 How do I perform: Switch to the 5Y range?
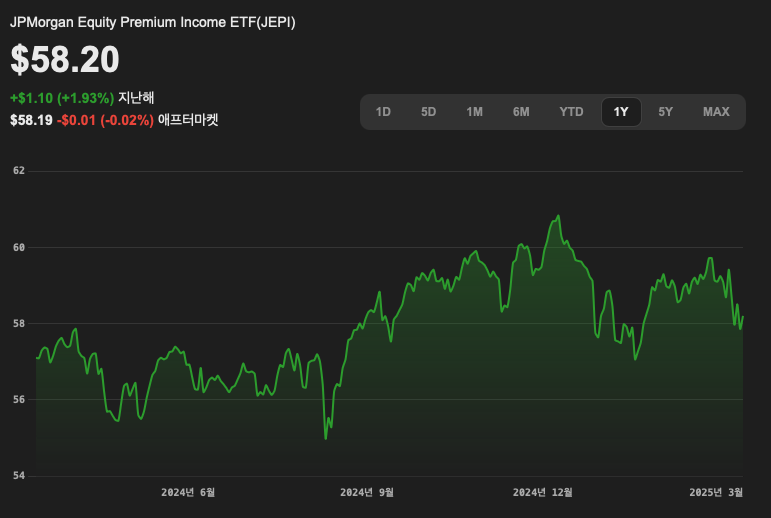(x=665, y=112)
